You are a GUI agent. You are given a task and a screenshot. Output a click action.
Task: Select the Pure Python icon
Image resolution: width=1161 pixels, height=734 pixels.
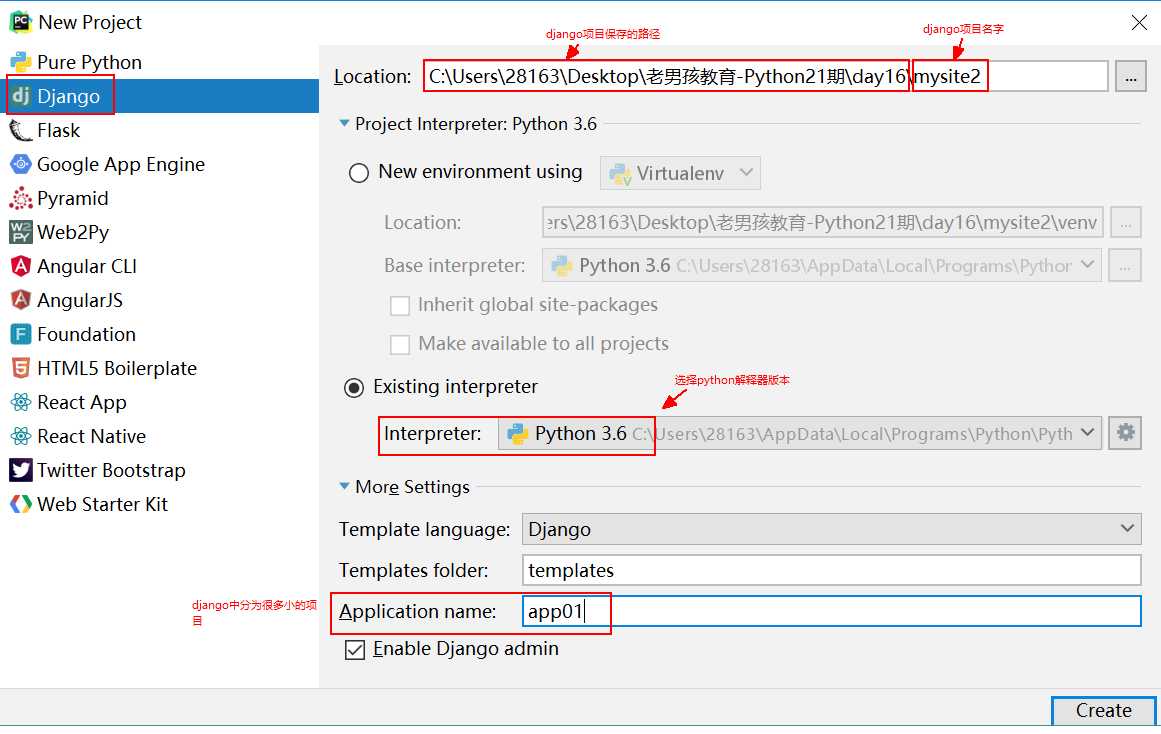tap(21, 62)
